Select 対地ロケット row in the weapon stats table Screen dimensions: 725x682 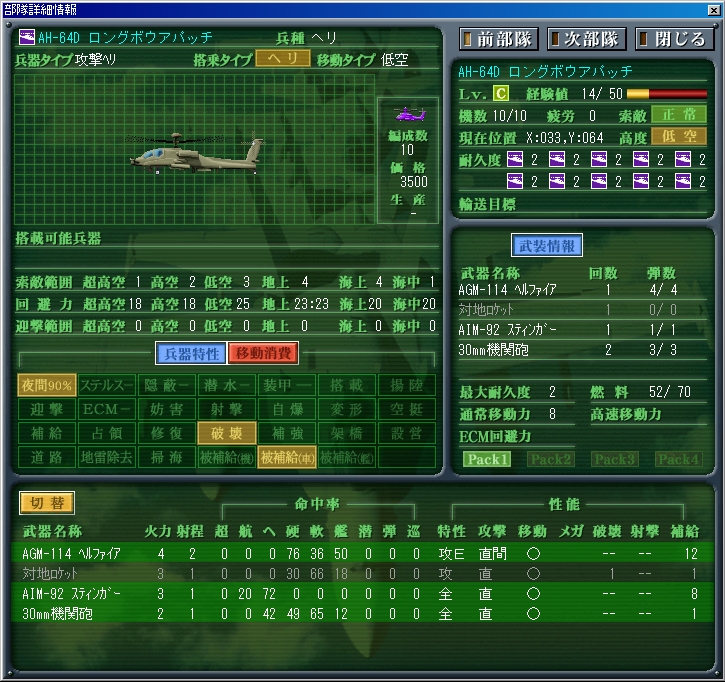(x=362, y=573)
